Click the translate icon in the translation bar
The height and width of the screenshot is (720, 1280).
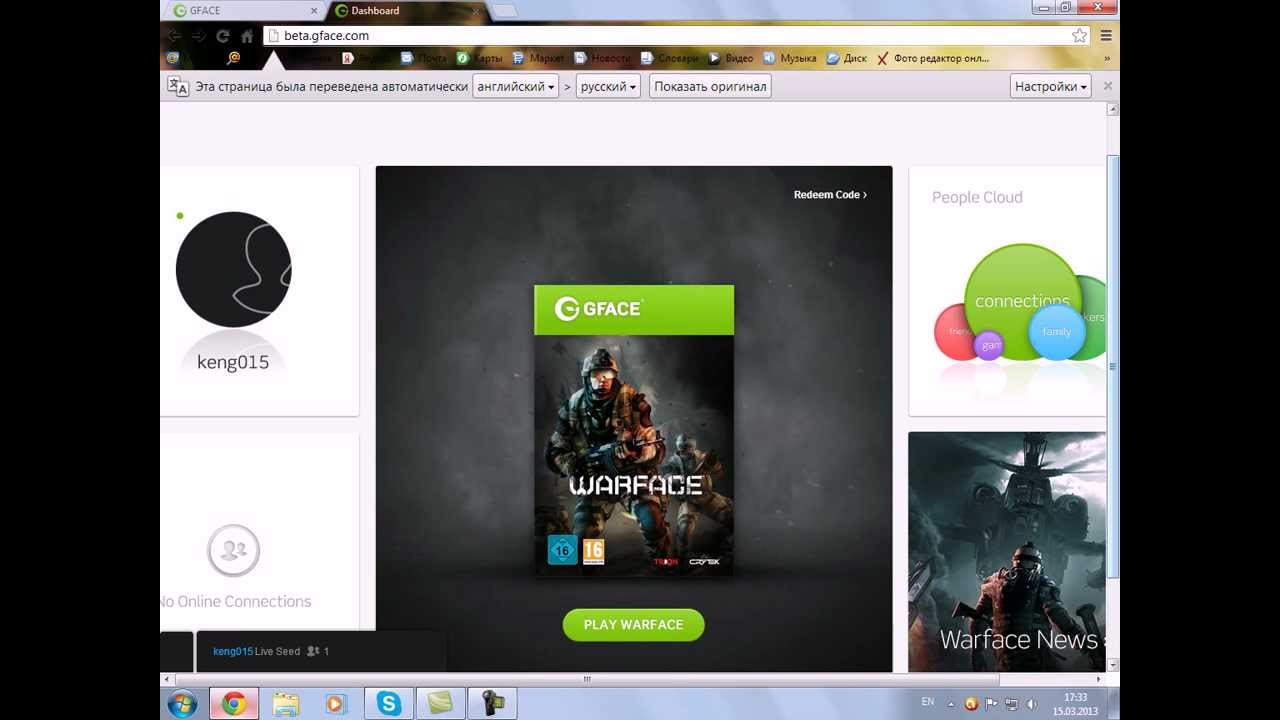[x=178, y=87]
